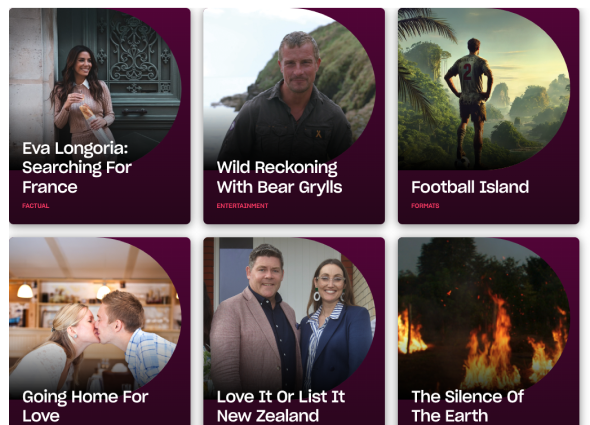Open the Eva Longoria: Searching For France title

77,168
